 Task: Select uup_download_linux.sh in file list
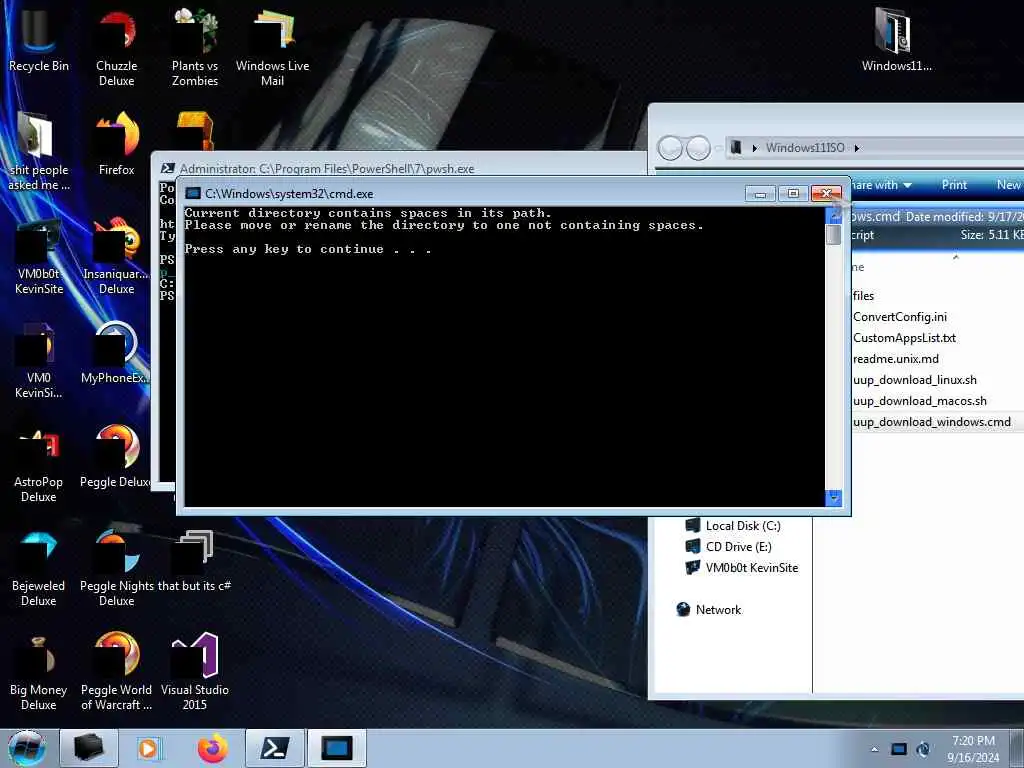(915, 379)
